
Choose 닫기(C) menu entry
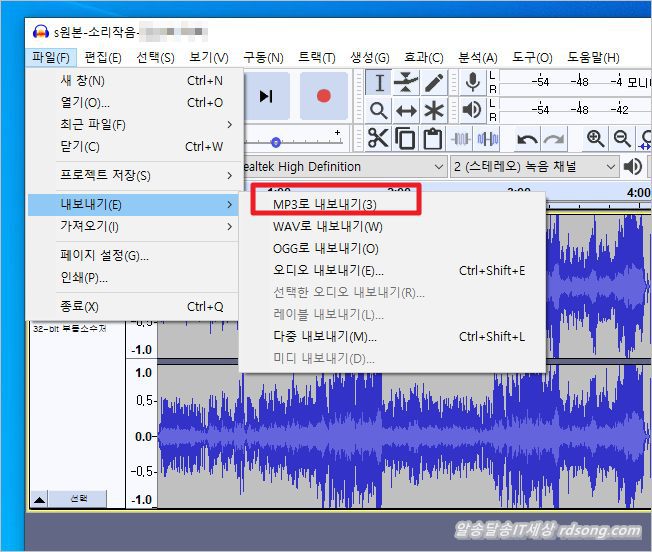133,147
